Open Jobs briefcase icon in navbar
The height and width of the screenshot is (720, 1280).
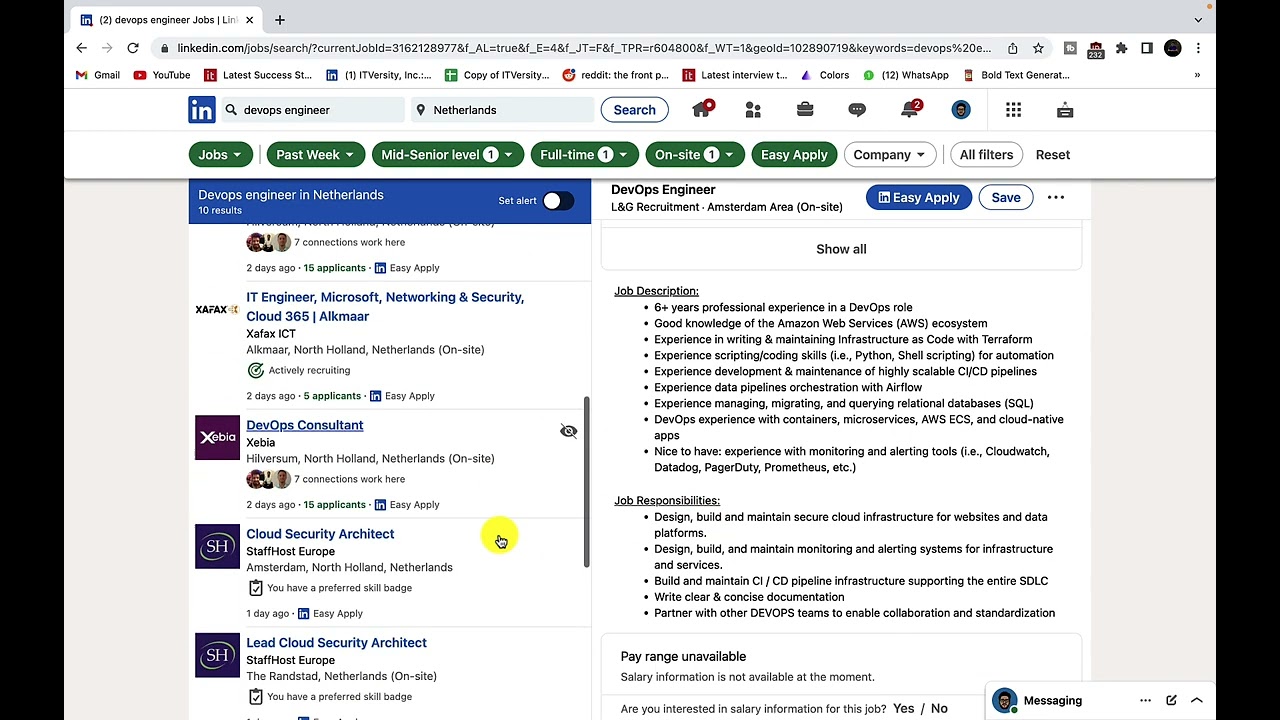[x=805, y=110]
